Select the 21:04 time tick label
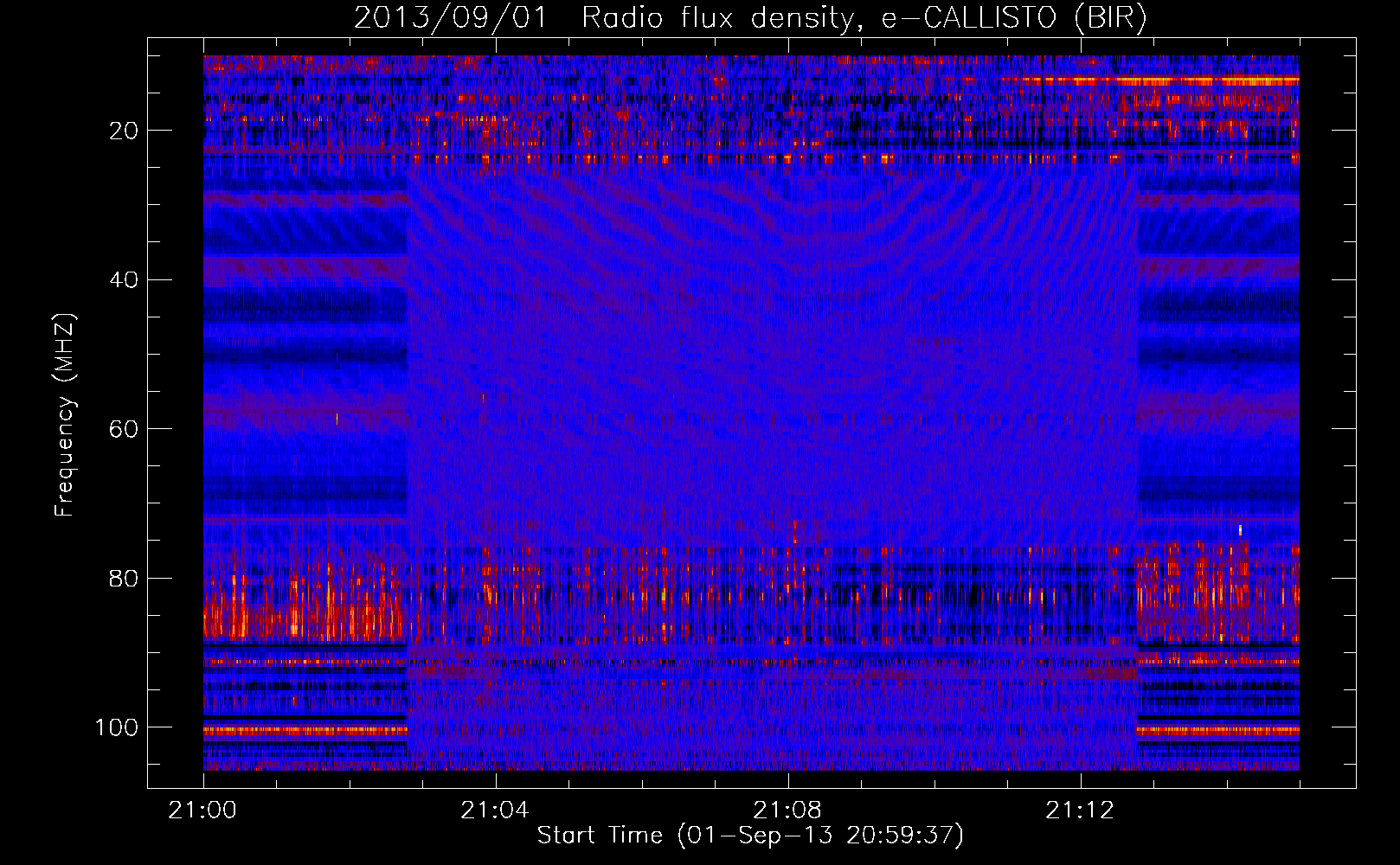 (495, 811)
